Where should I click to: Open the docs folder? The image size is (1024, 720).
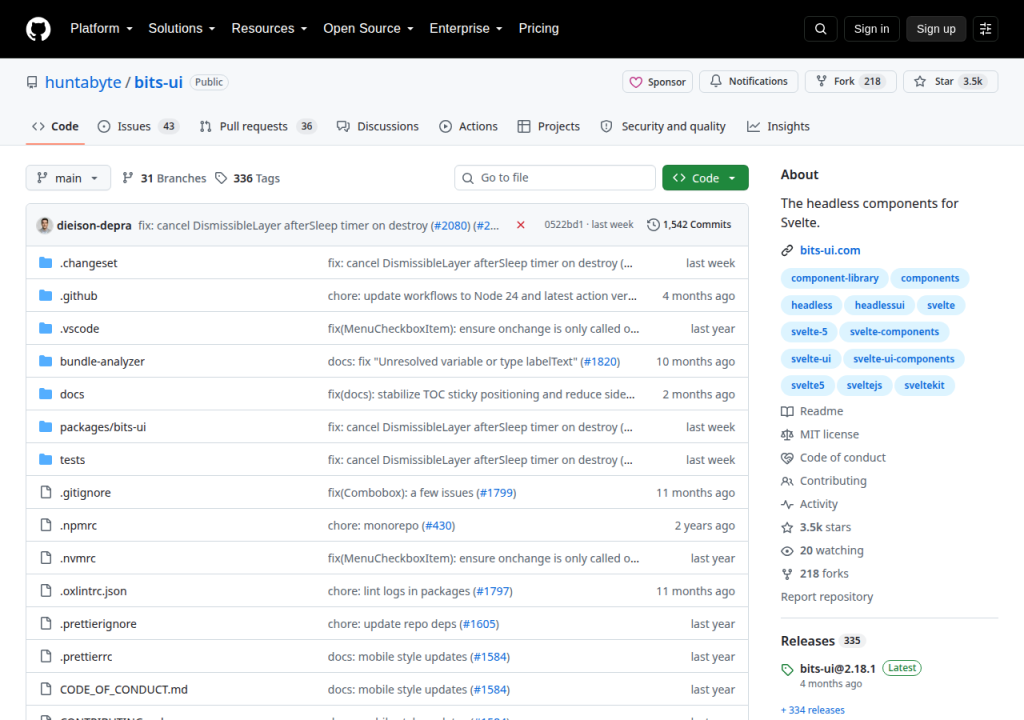tap(72, 394)
